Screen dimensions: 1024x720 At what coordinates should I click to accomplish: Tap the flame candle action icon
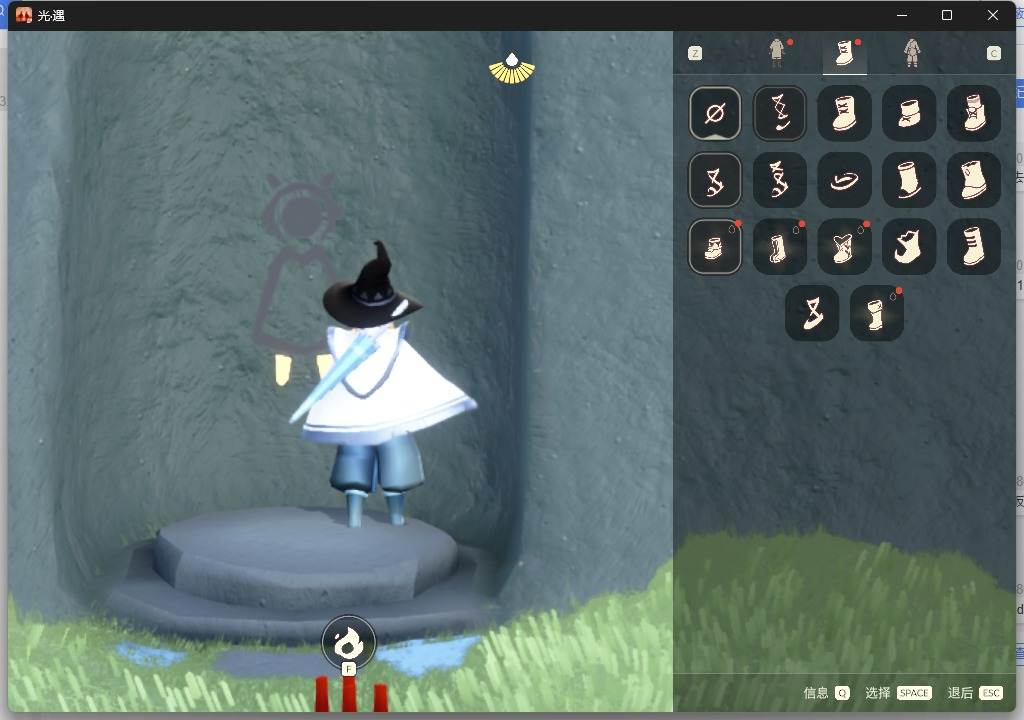tap(349, 642)
